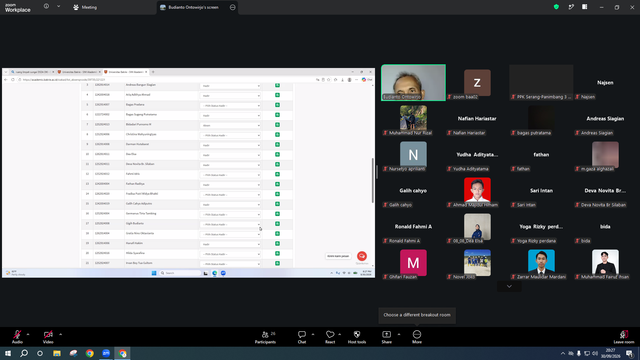Click Yoga Rizky perdana participant tile
The image size is (640, 360).
[541, 227]
